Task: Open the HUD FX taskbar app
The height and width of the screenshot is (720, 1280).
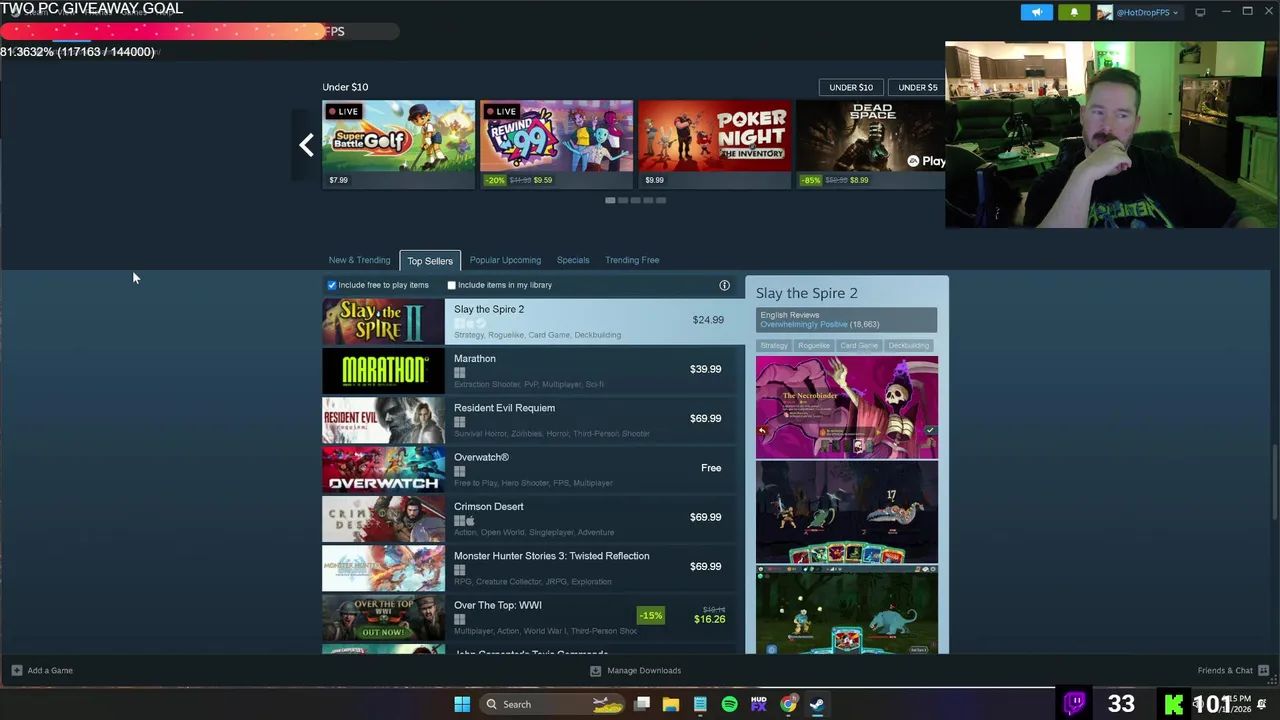Action: 758,704
